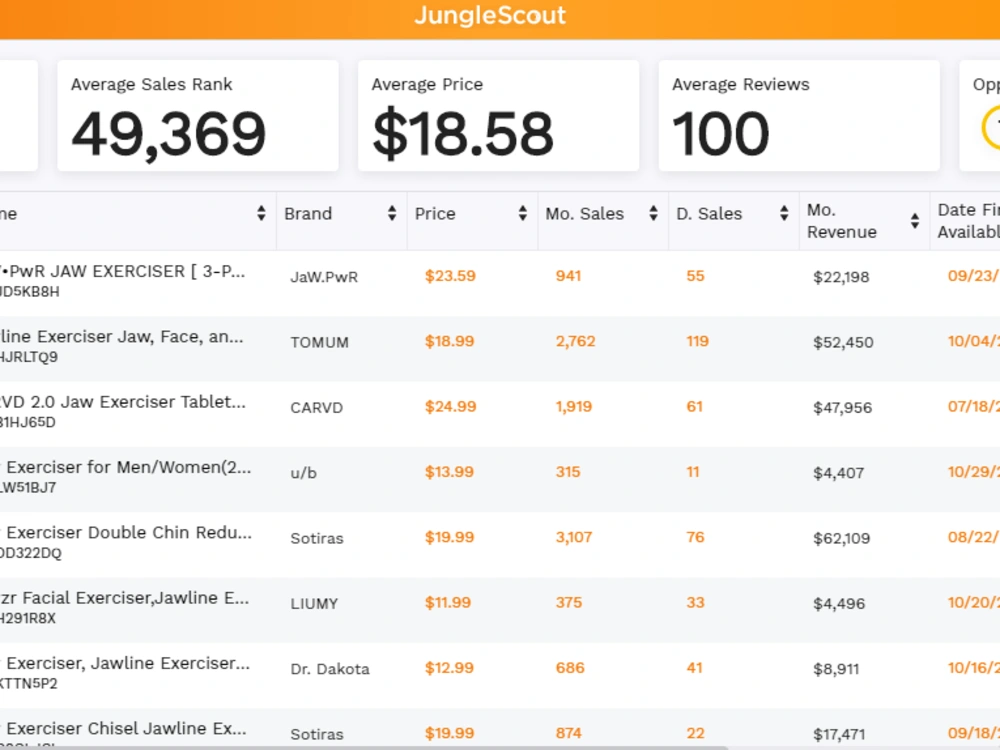This screenshot has height=750, width=1000.
Task: Sort by product name column arrows
Action: (x=261, y=214)
